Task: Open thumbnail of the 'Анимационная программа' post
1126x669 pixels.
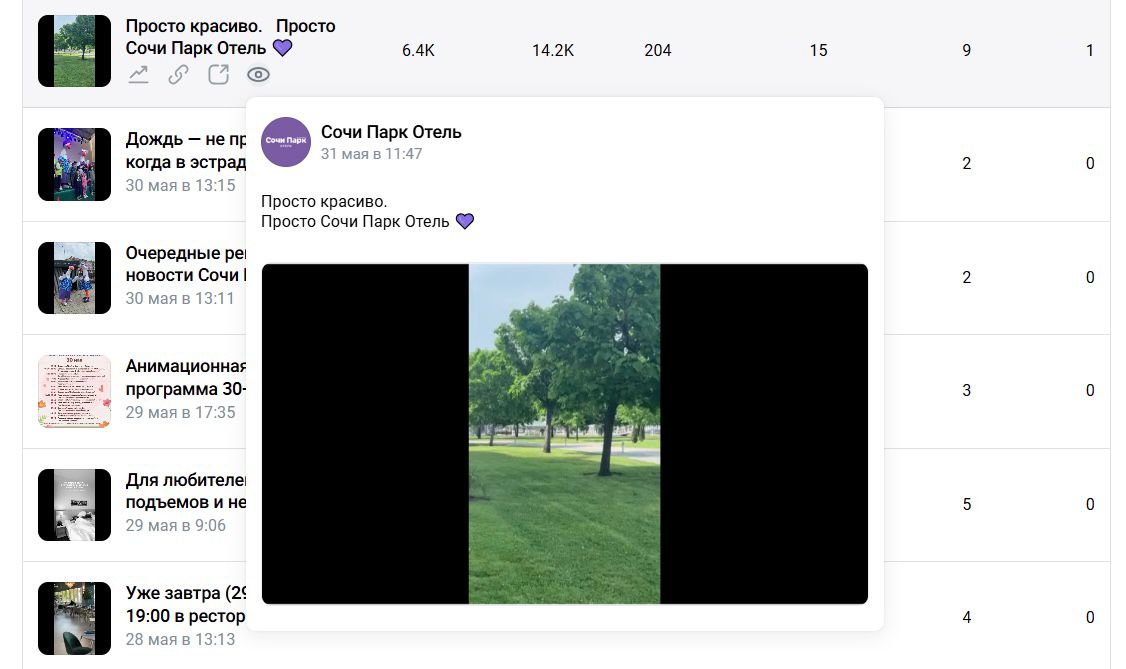Action: tap(75, 391)
